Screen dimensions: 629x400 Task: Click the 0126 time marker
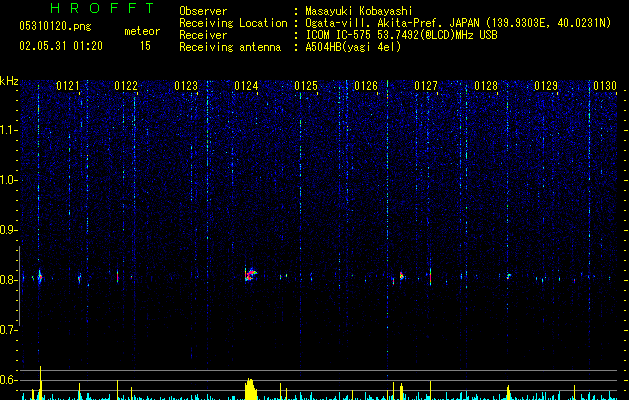366,86
